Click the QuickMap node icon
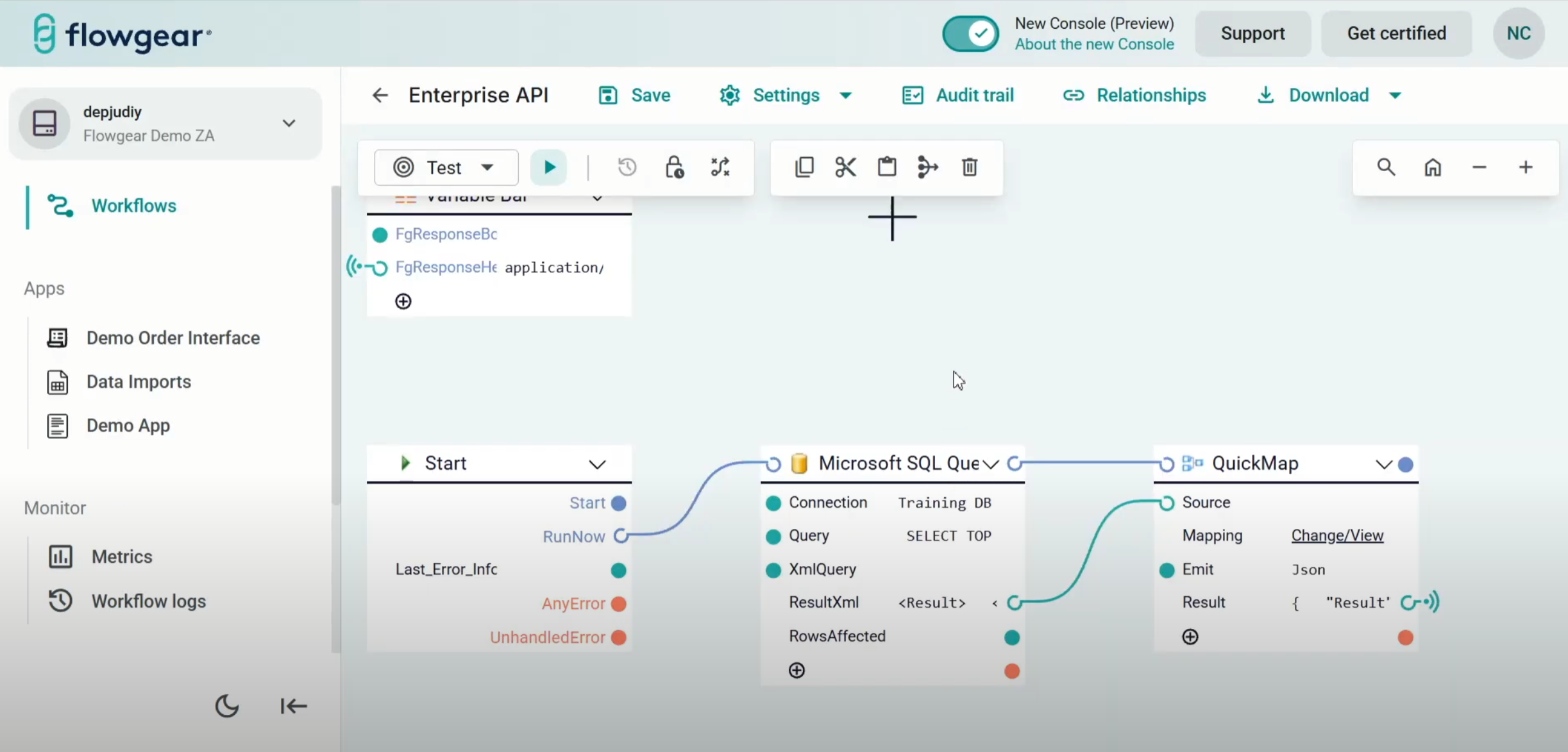 coord(1192,463)
